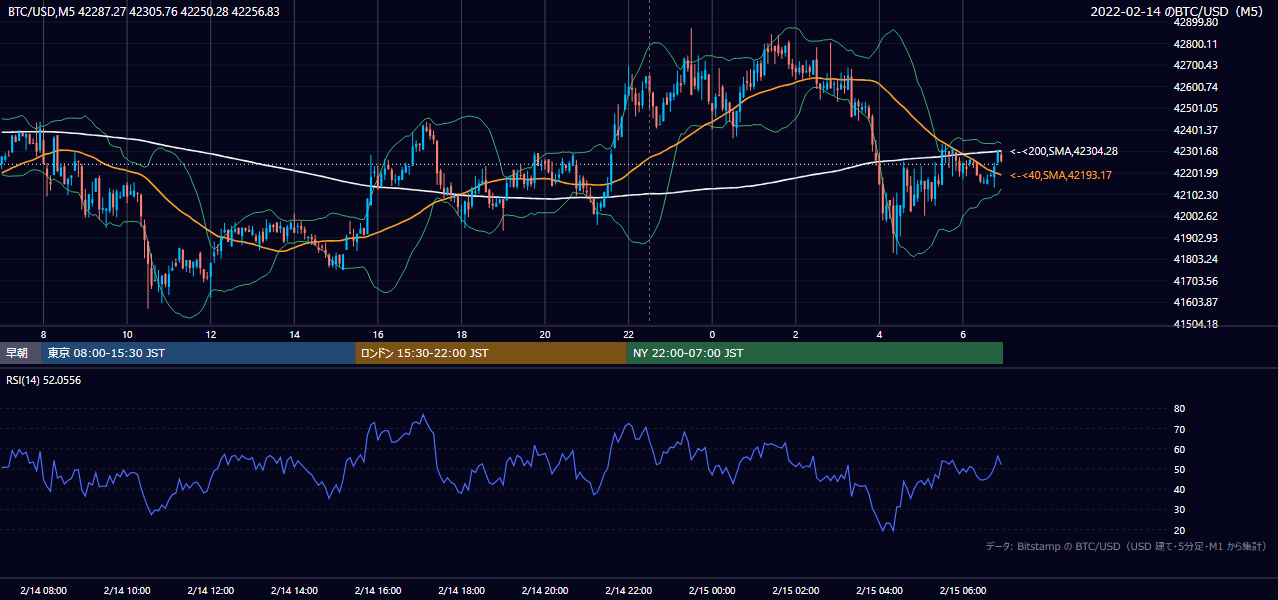1278x600 pixels.
Task: Click the 42600.74 price axis label
Action: [x=1195, y=87]
